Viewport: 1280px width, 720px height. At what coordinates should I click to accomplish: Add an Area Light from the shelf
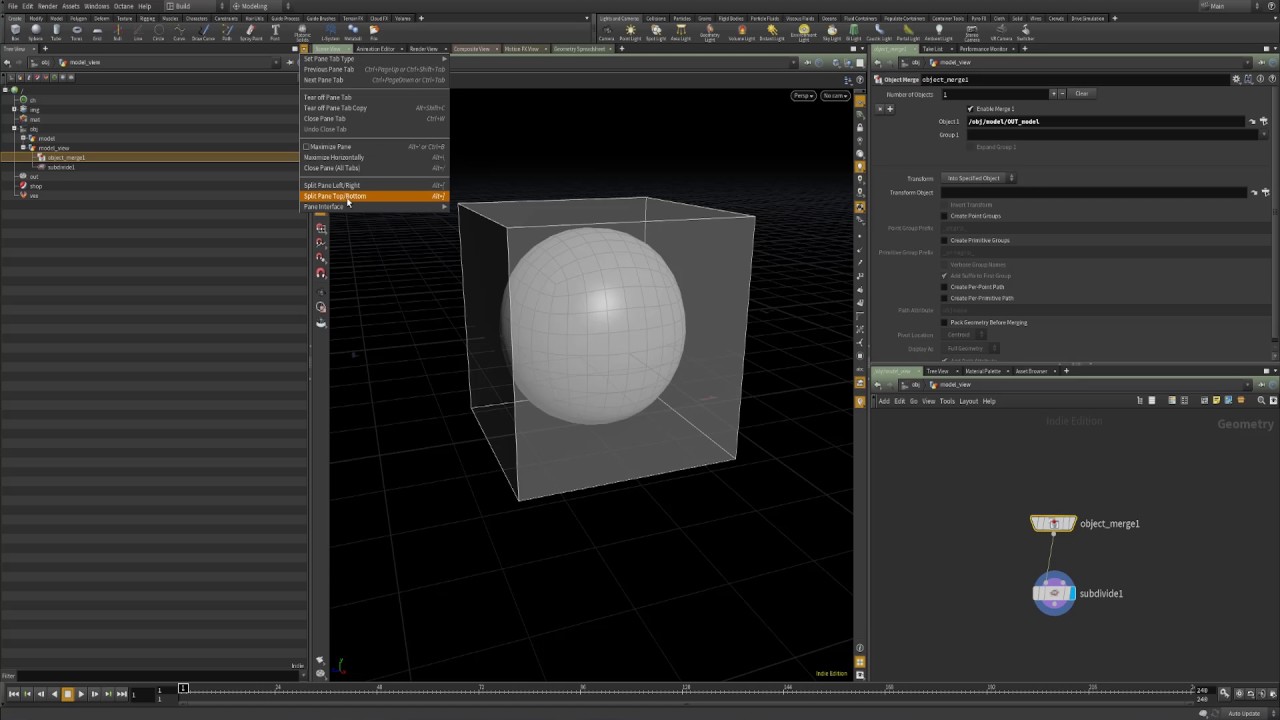tap(680, 32)
